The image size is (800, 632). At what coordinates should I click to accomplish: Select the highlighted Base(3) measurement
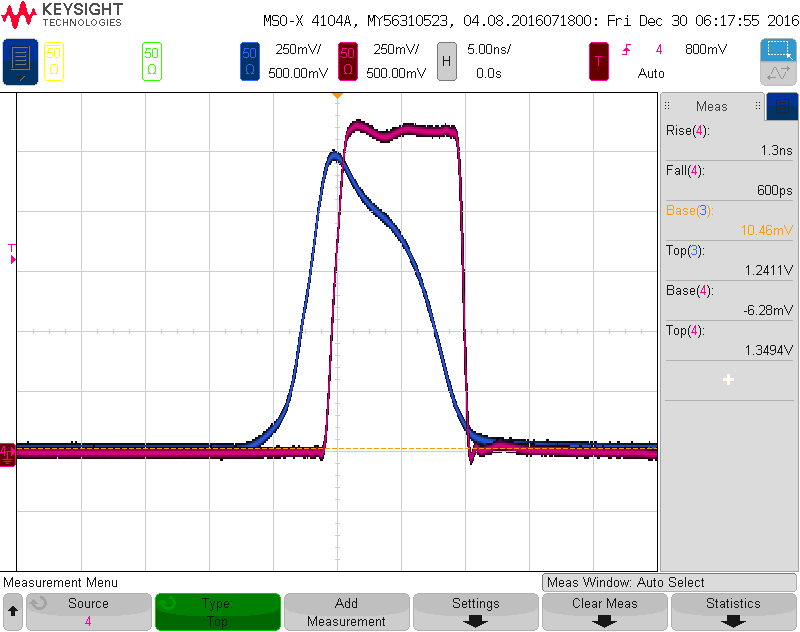[729, 220]
